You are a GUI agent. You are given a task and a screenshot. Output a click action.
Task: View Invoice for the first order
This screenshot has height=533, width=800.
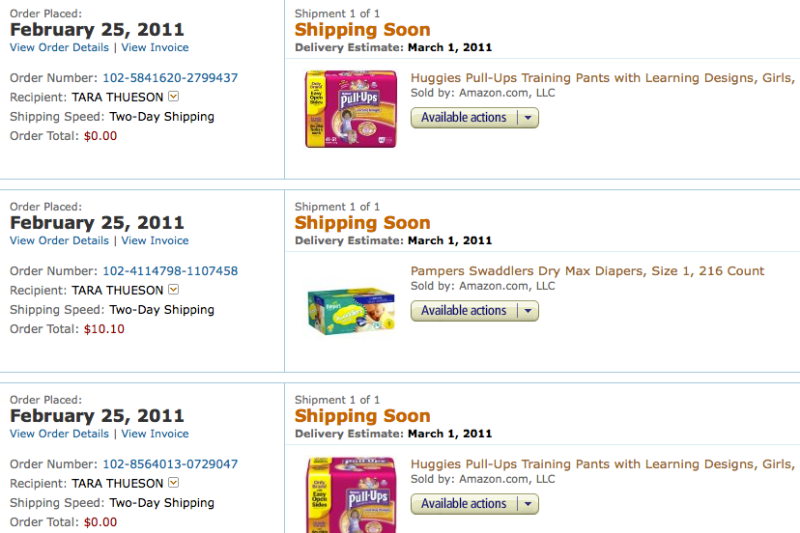155,47
